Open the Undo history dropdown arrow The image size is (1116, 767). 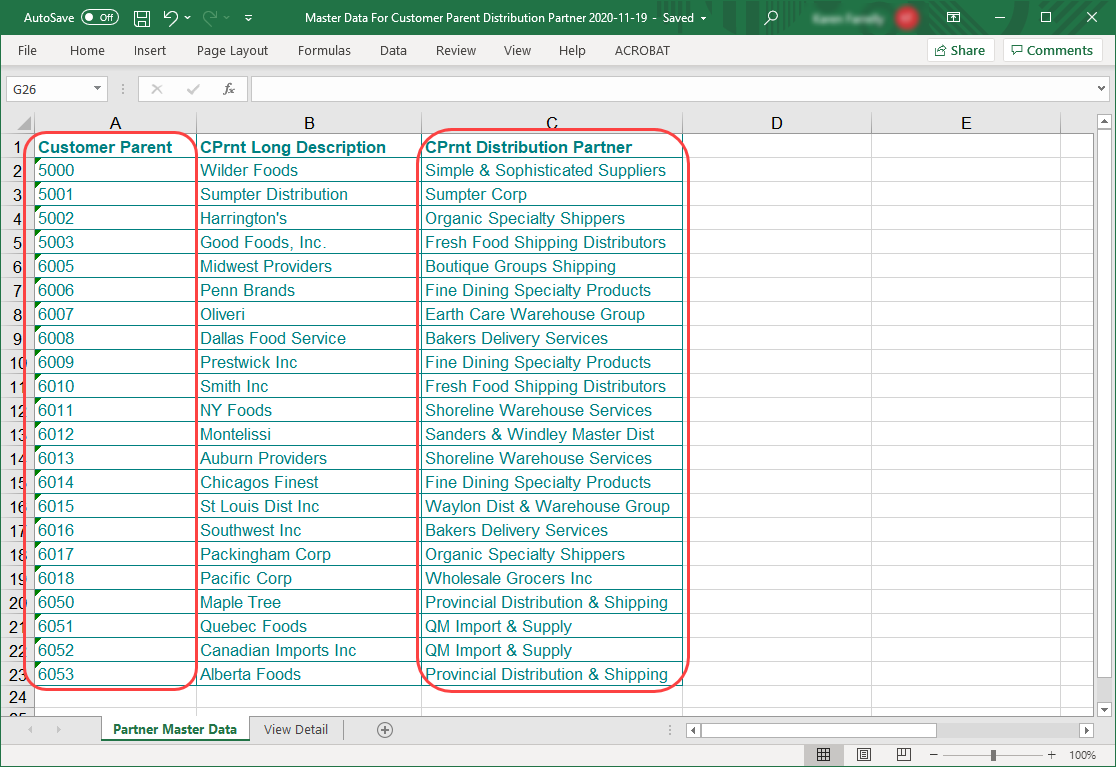tap(189, 18)
